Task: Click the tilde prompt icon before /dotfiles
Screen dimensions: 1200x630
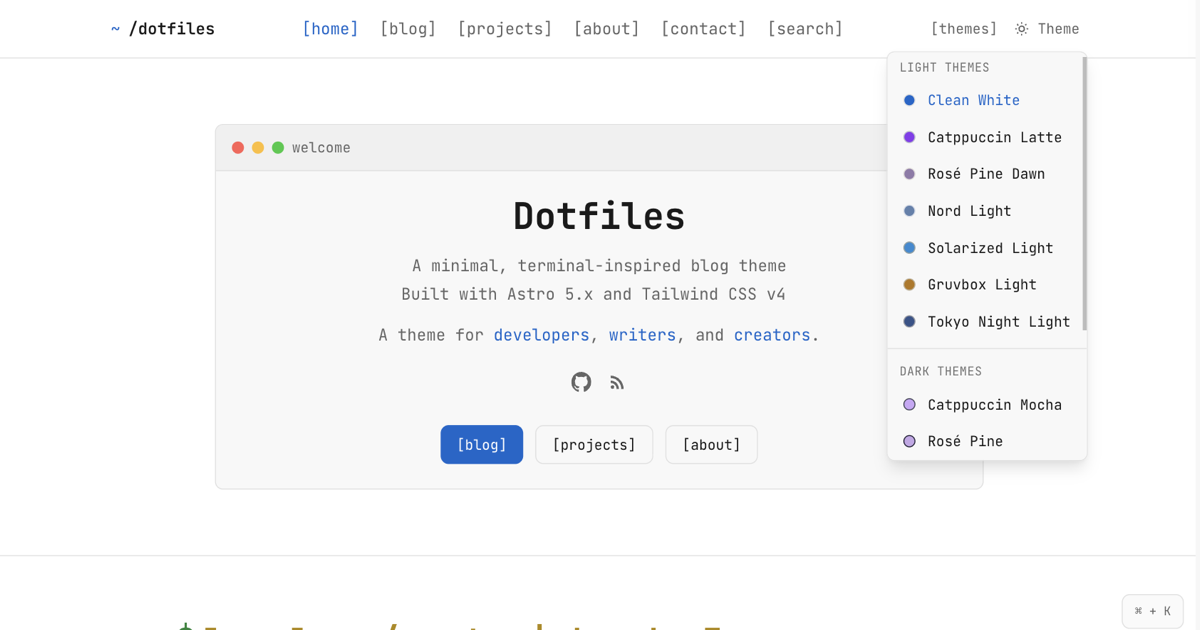Action: click(x=114, y=29)
